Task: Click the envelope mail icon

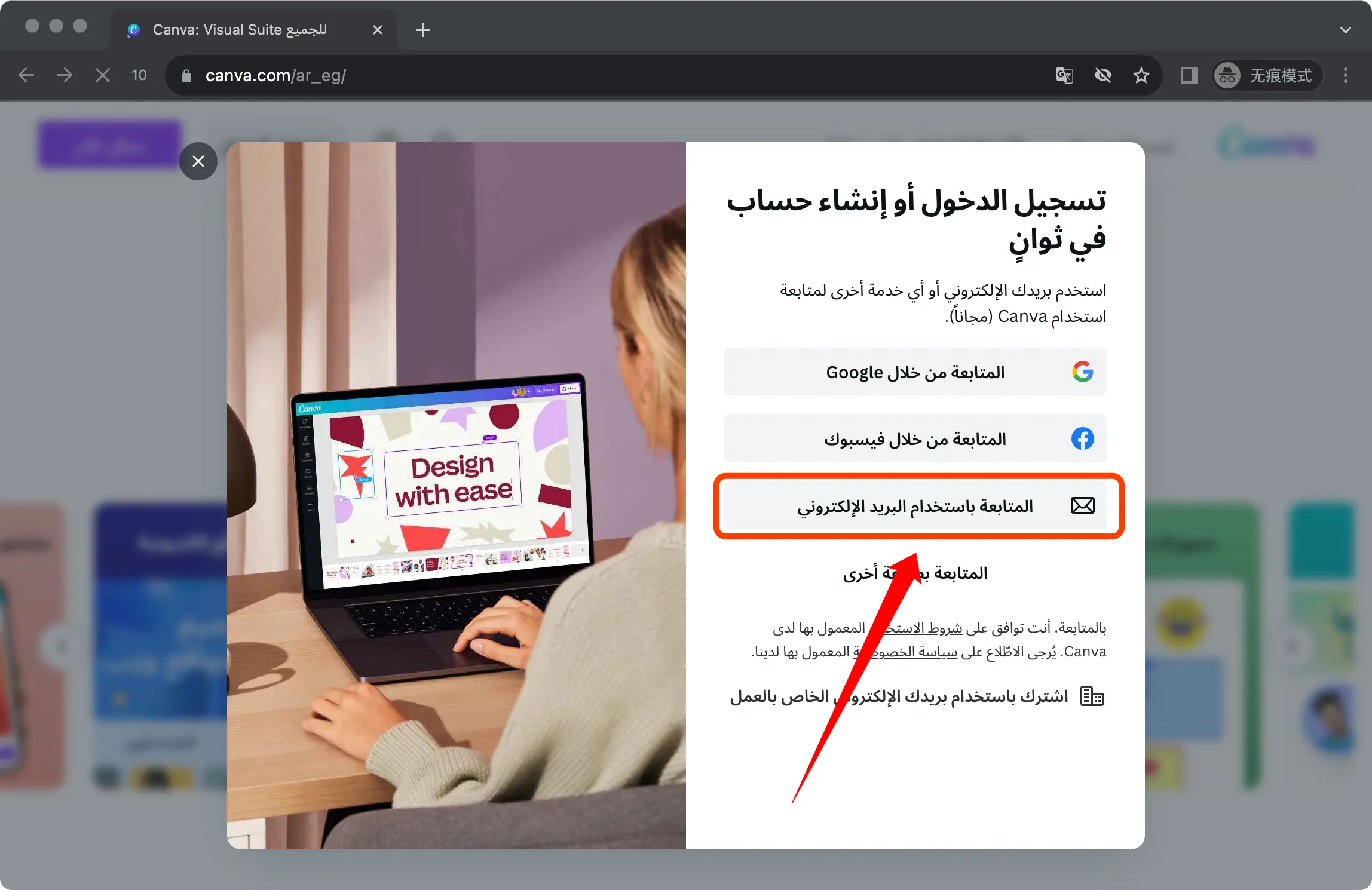Action: (1082, 506)
